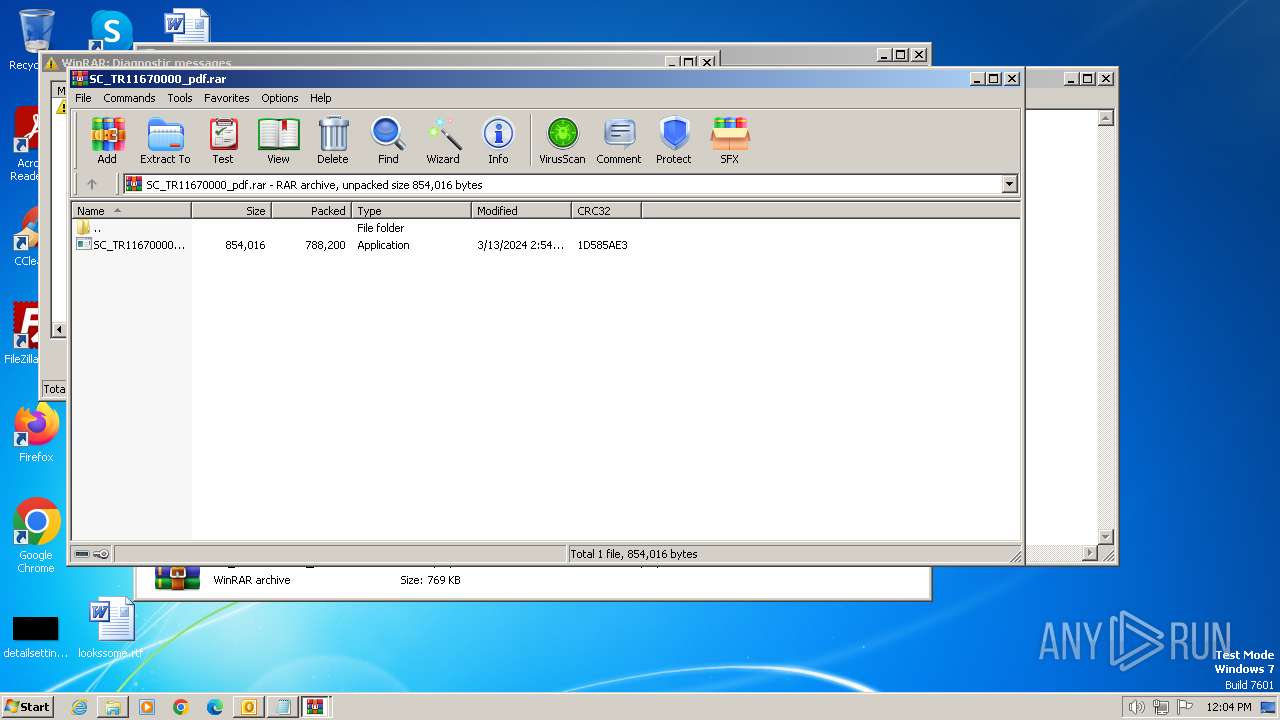
Task: Switch to Outlook taskbar button
Action: 248,707
